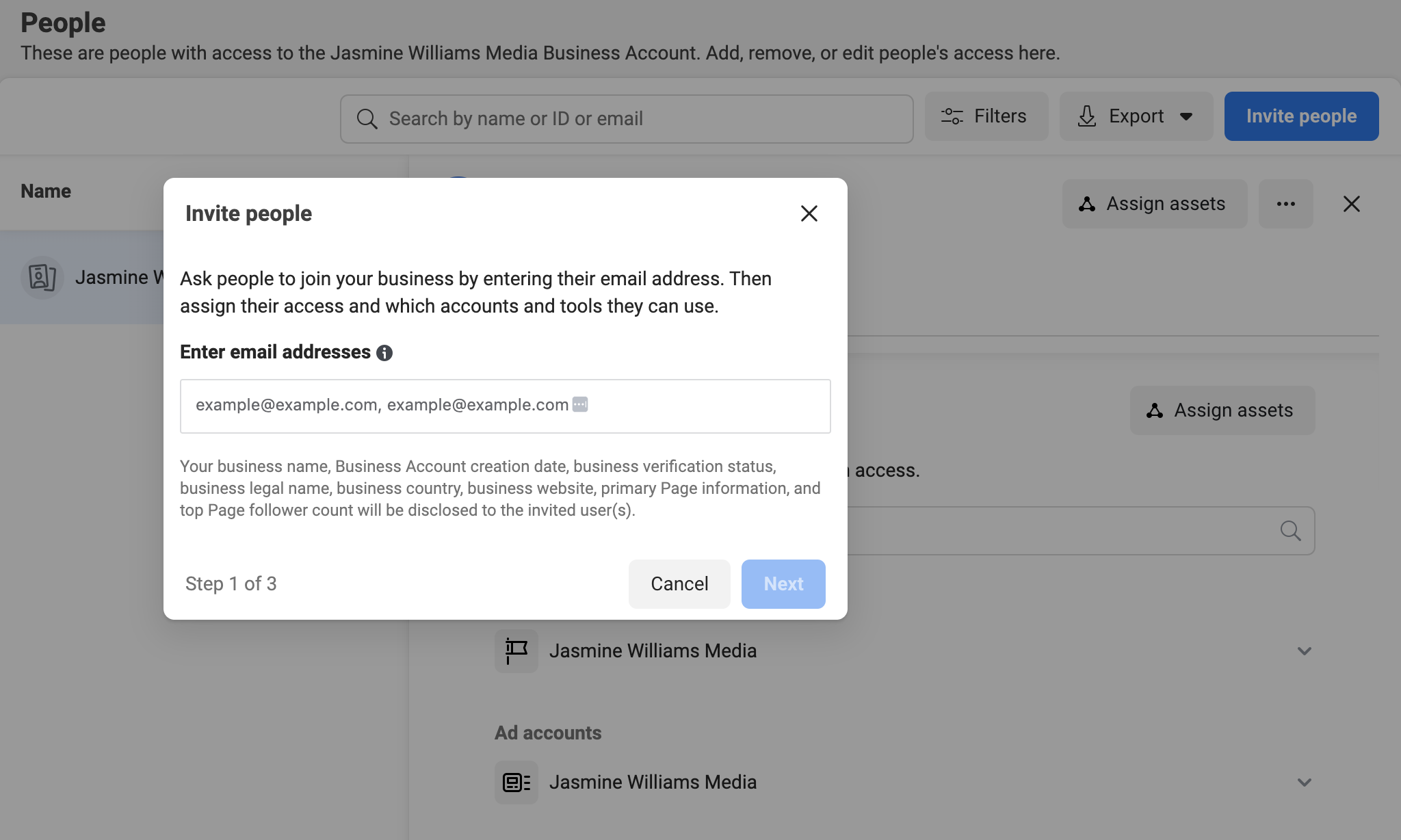Click the flag icon next to Jasmine Williams Media page

tap(516, 650)
